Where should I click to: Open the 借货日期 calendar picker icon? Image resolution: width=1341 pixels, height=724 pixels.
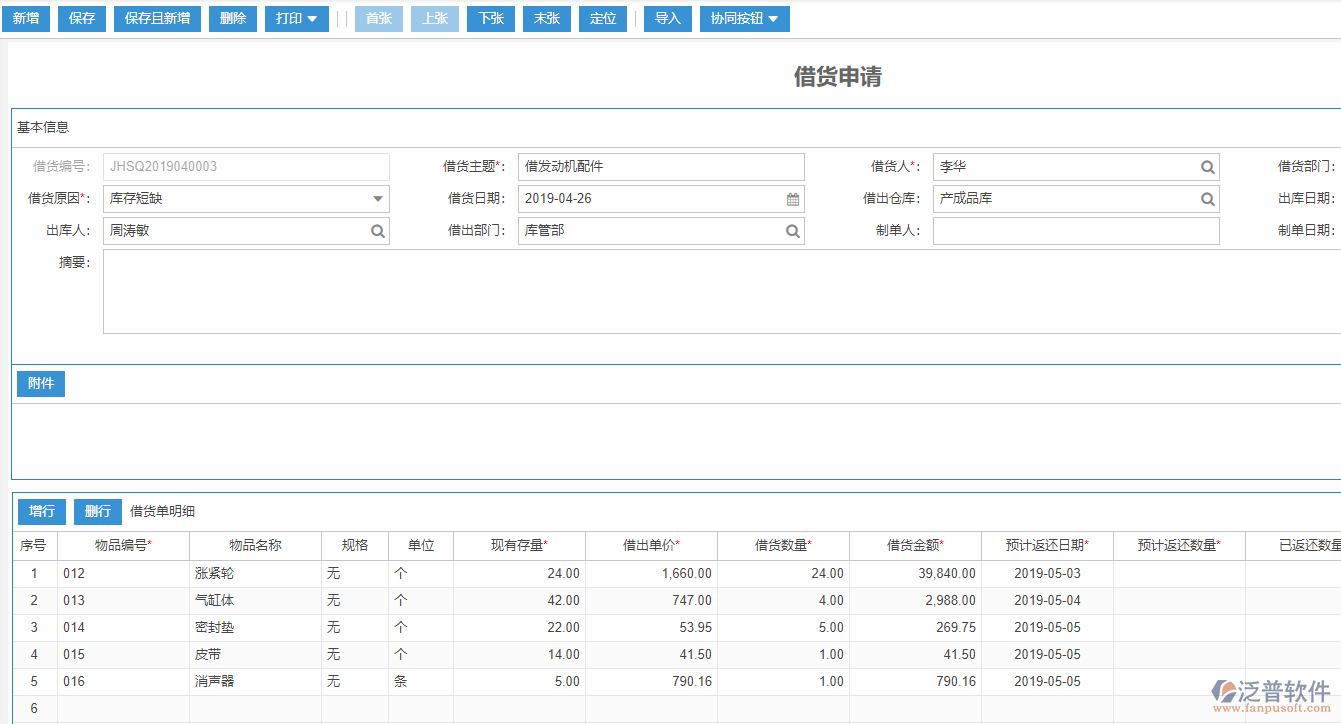pos(792,198)
